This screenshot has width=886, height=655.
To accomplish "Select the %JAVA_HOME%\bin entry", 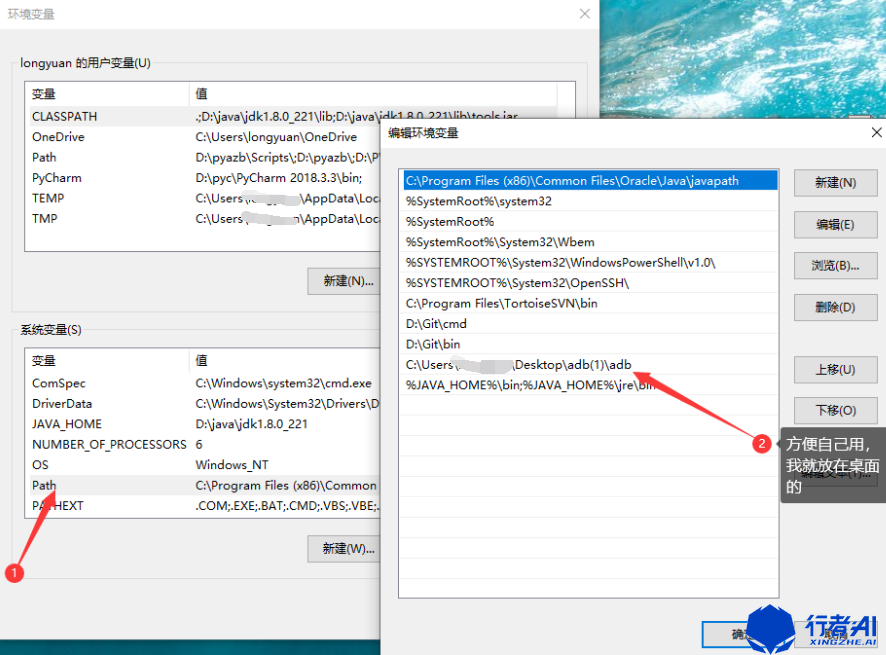I will (x=590, y=385).
